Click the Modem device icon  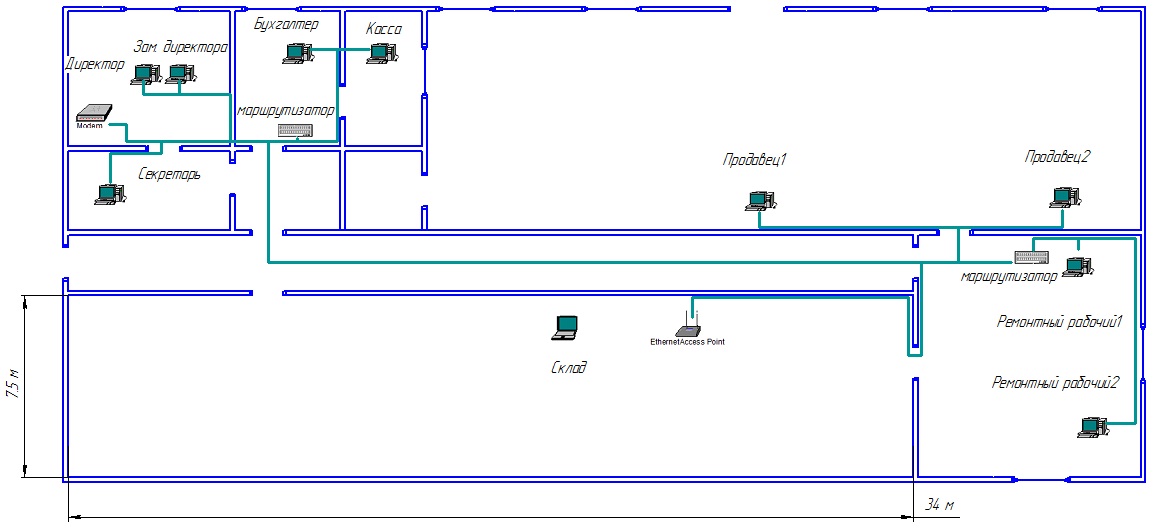tap(93, 114)
